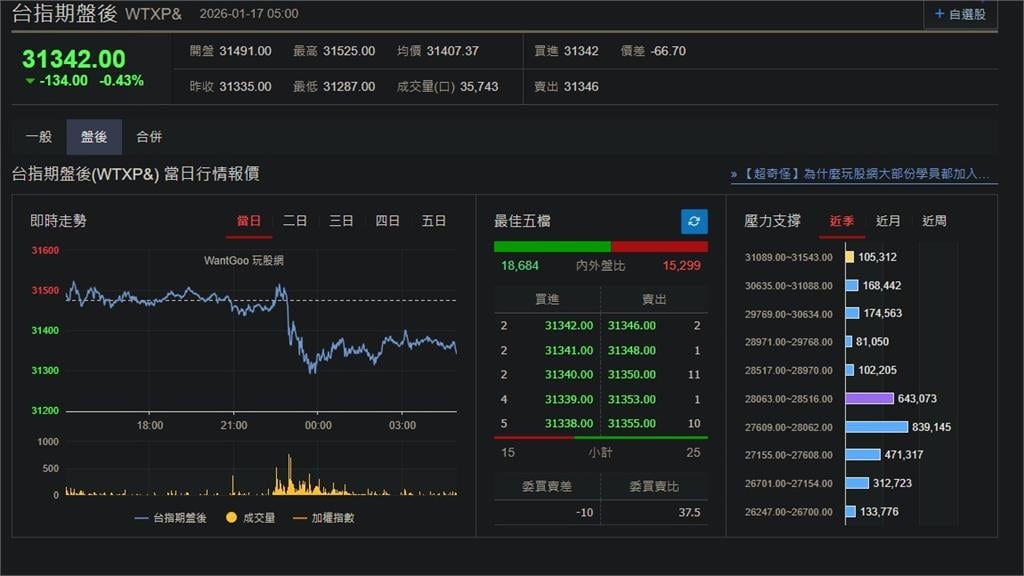Select the 當日 chart view

pos(248,221)
